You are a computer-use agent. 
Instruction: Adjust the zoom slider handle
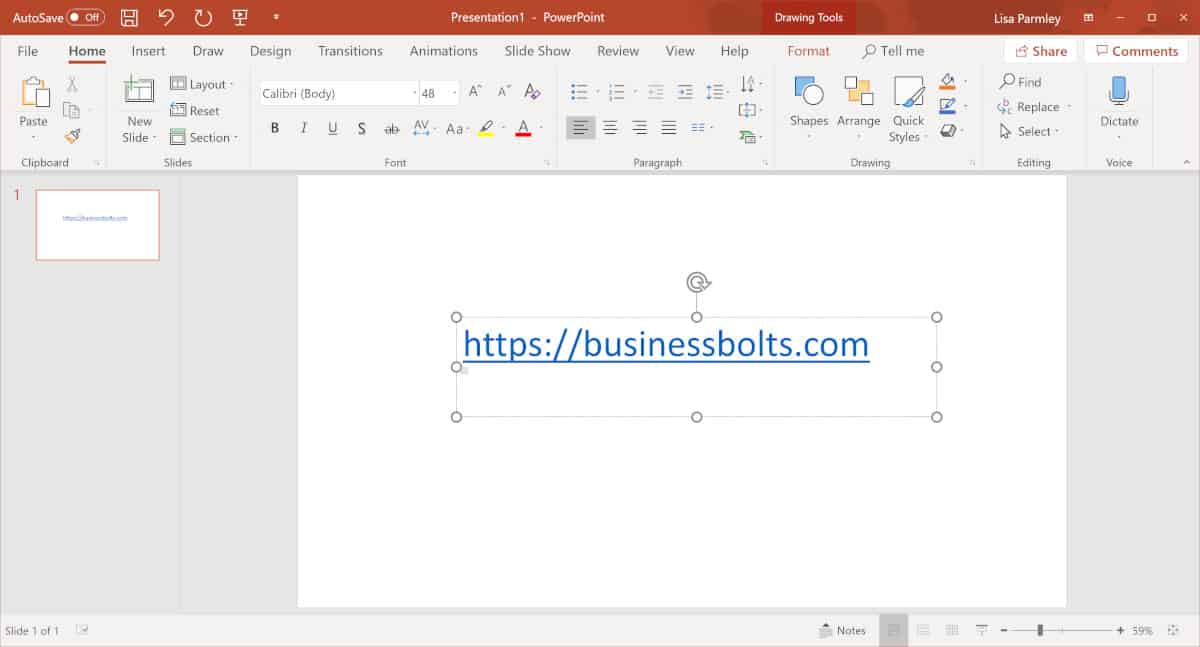pyautogui.click(x=1040, y=630)
